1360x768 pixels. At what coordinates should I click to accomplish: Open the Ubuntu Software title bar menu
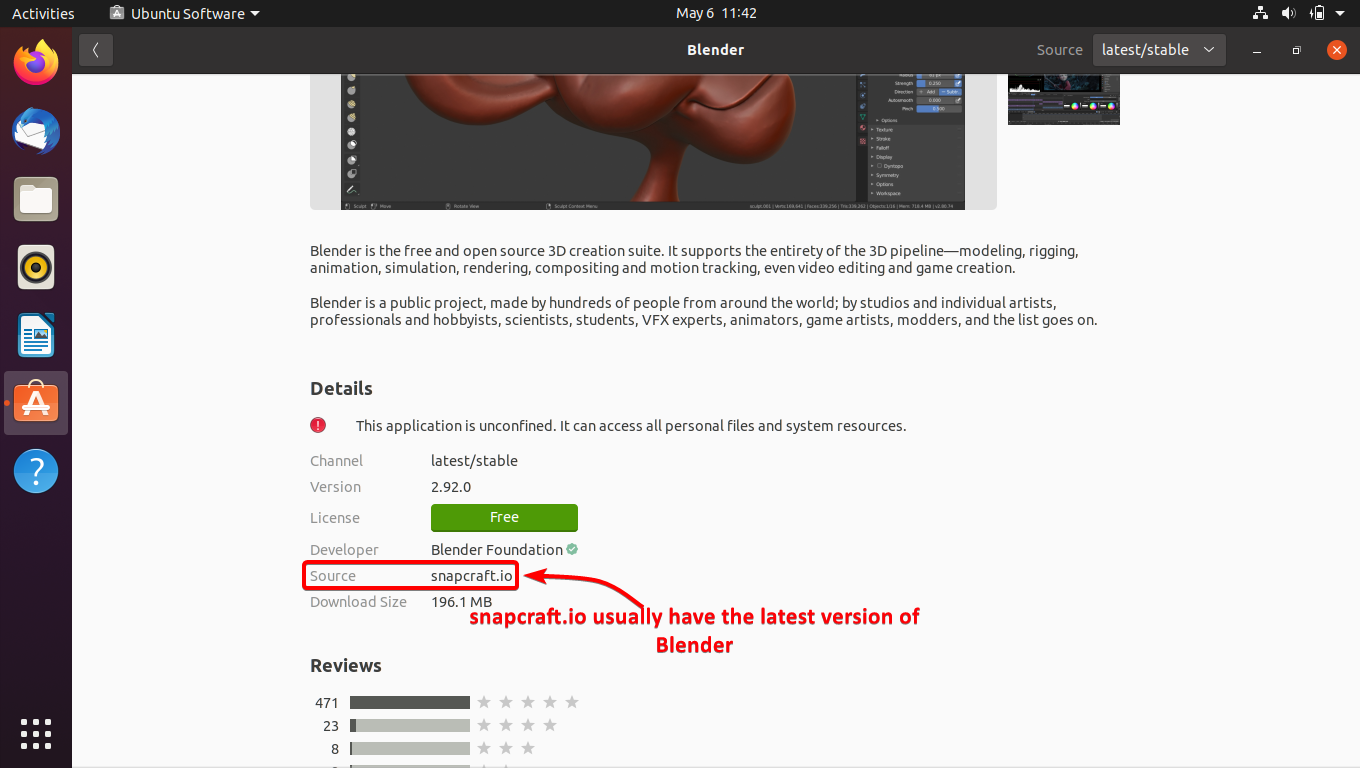pos(184,13)
